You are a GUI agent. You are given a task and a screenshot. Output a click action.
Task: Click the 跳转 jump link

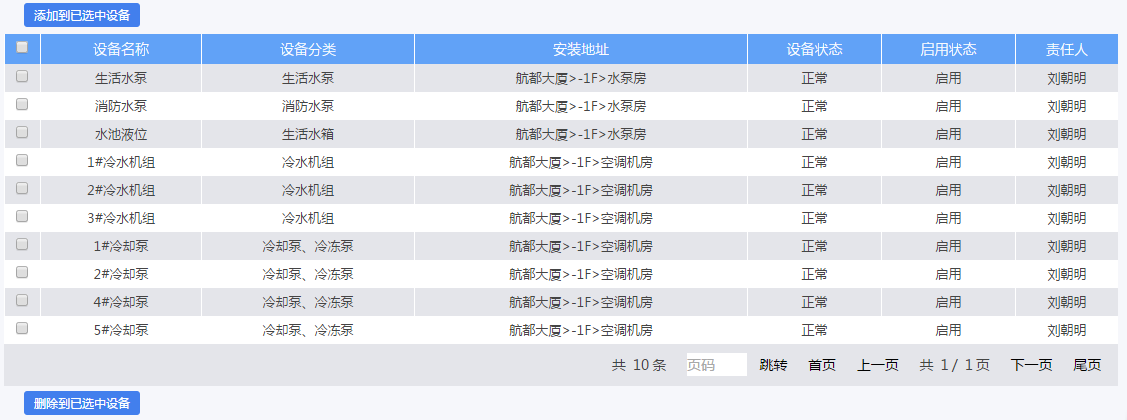click(x=773, y=365)
